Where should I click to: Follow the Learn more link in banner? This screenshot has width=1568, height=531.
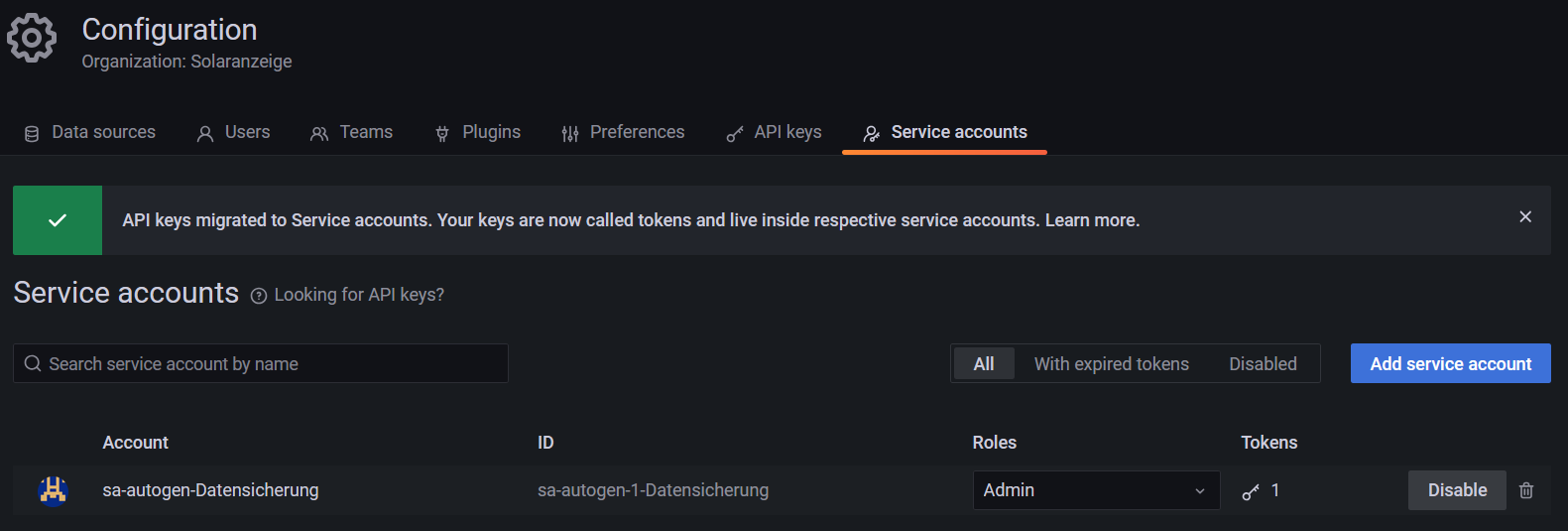click(x=1092, y=220)
